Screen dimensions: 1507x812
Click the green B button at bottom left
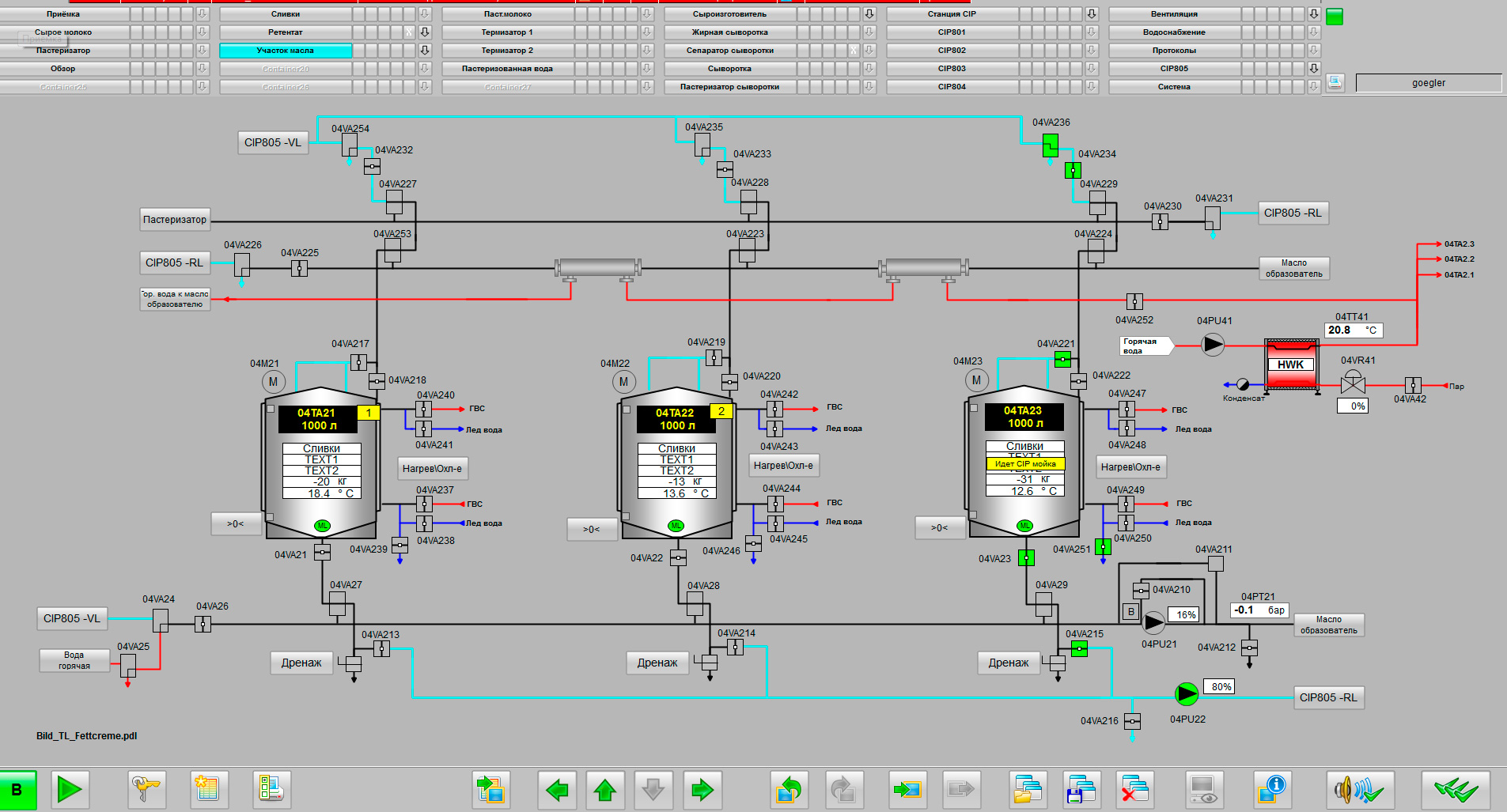click(17, 789)
